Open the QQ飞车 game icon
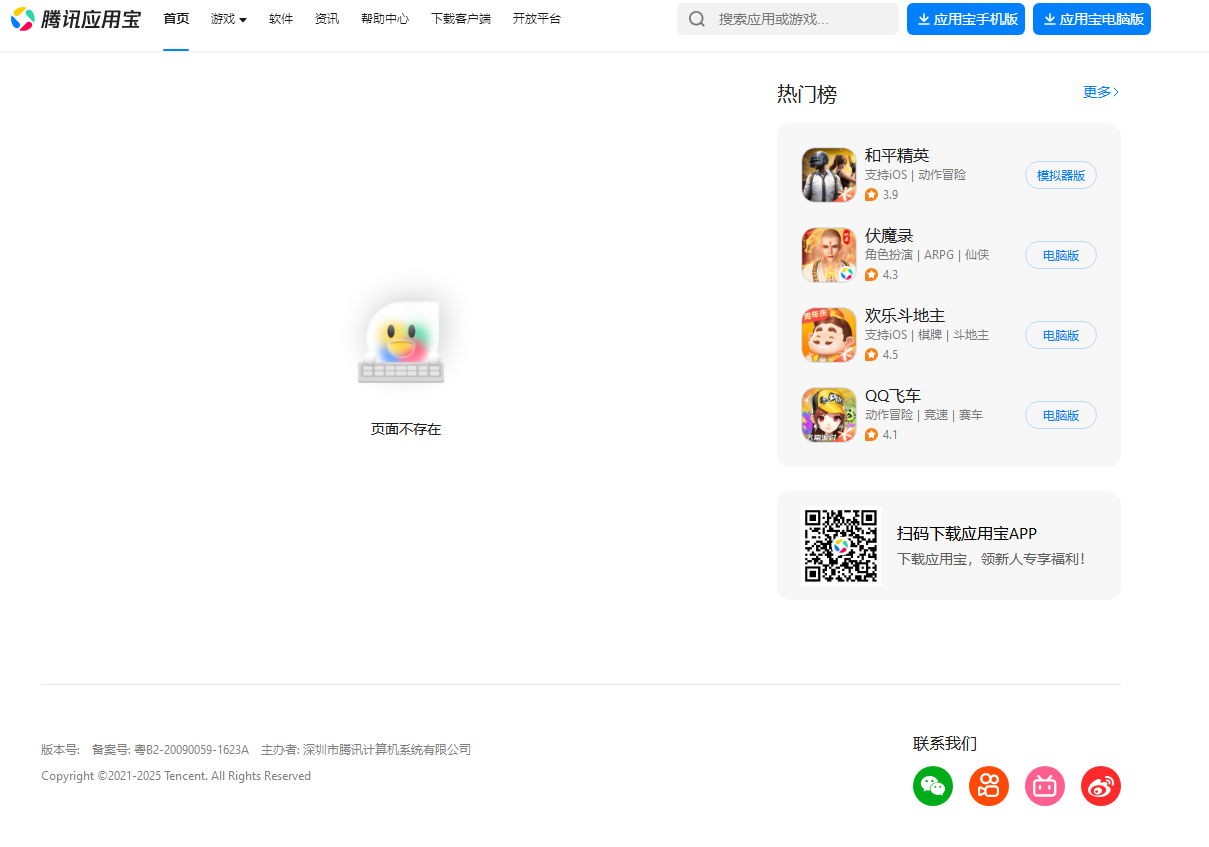Screen dimensions: 1209x847 coord(828,415)
